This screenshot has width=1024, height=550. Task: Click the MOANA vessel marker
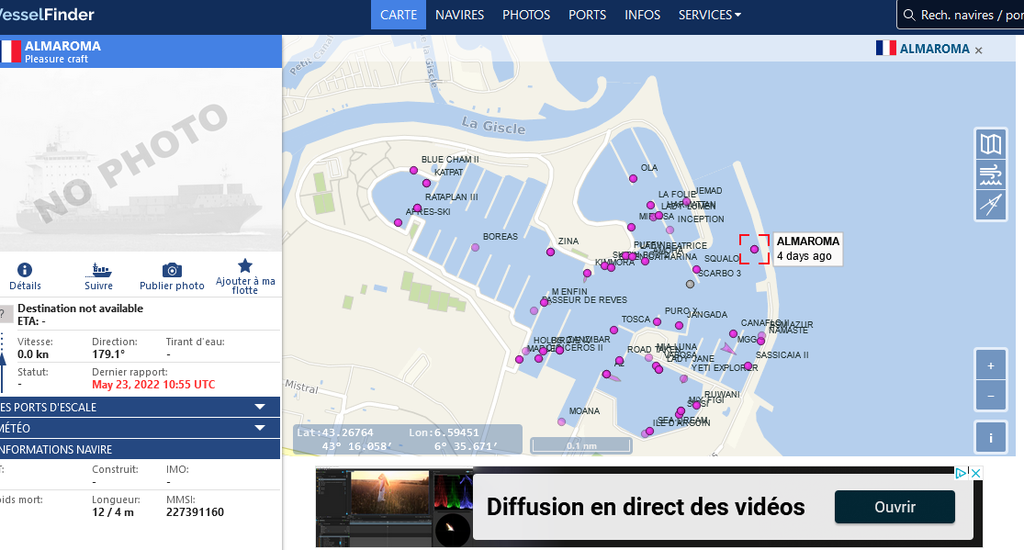coord(562,421)
